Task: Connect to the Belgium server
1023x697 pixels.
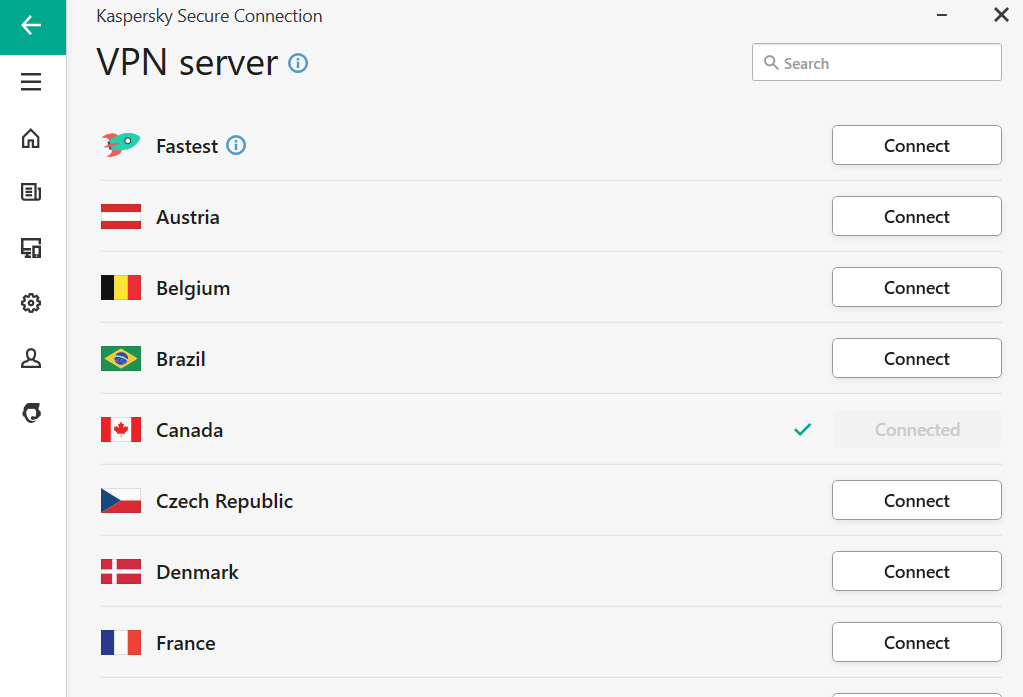Action: (916, 287)
